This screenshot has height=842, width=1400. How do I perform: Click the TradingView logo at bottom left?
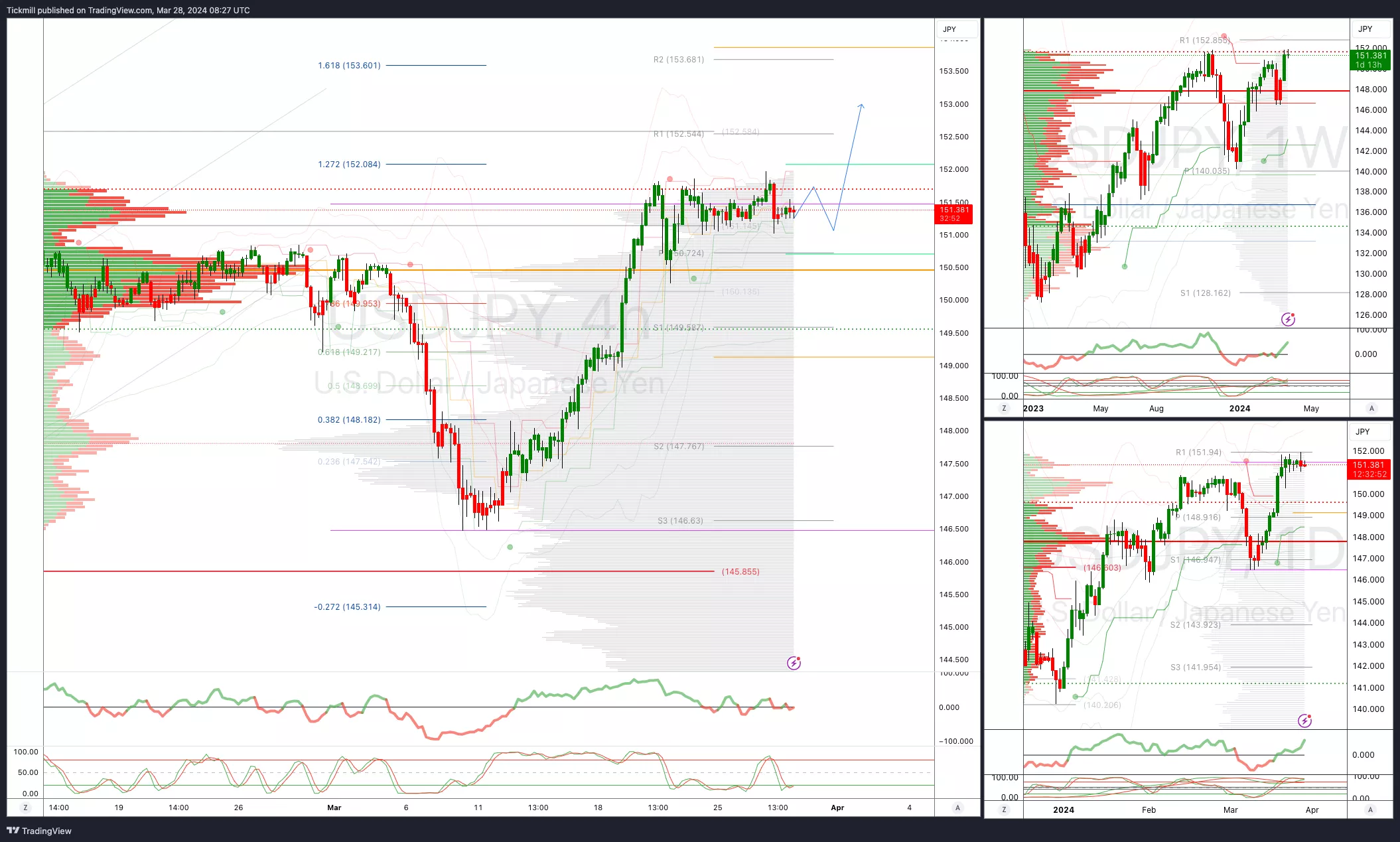pos(39,831)
